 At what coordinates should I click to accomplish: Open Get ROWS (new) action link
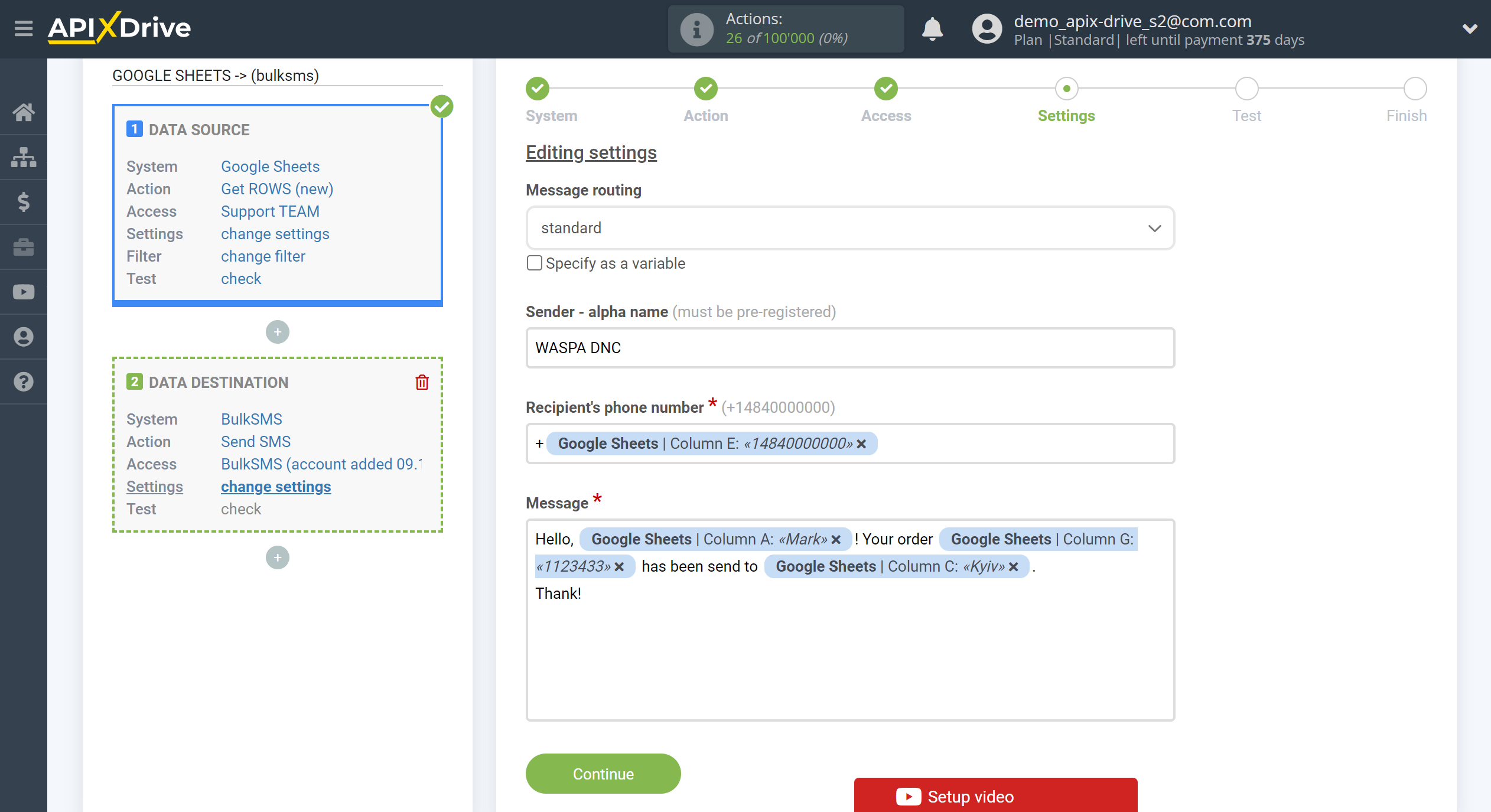(x=277, y=189)
